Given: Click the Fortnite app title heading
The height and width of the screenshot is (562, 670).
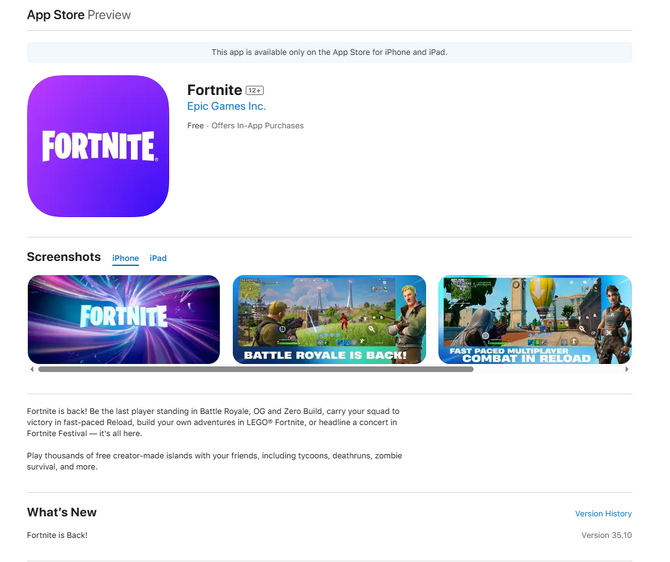Looking at the screenshot, I should tap(214, 90).
